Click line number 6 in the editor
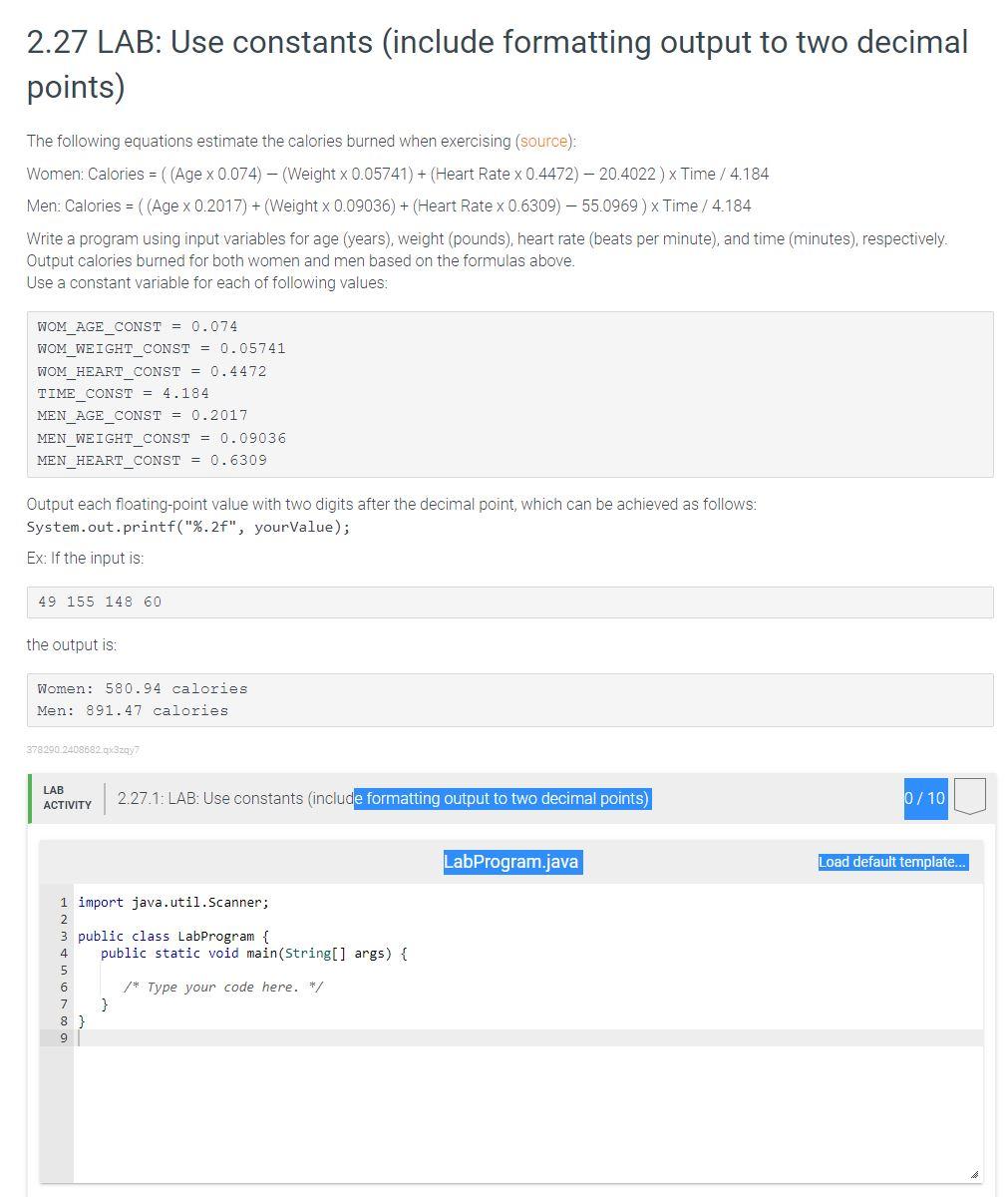 point(64,987)
